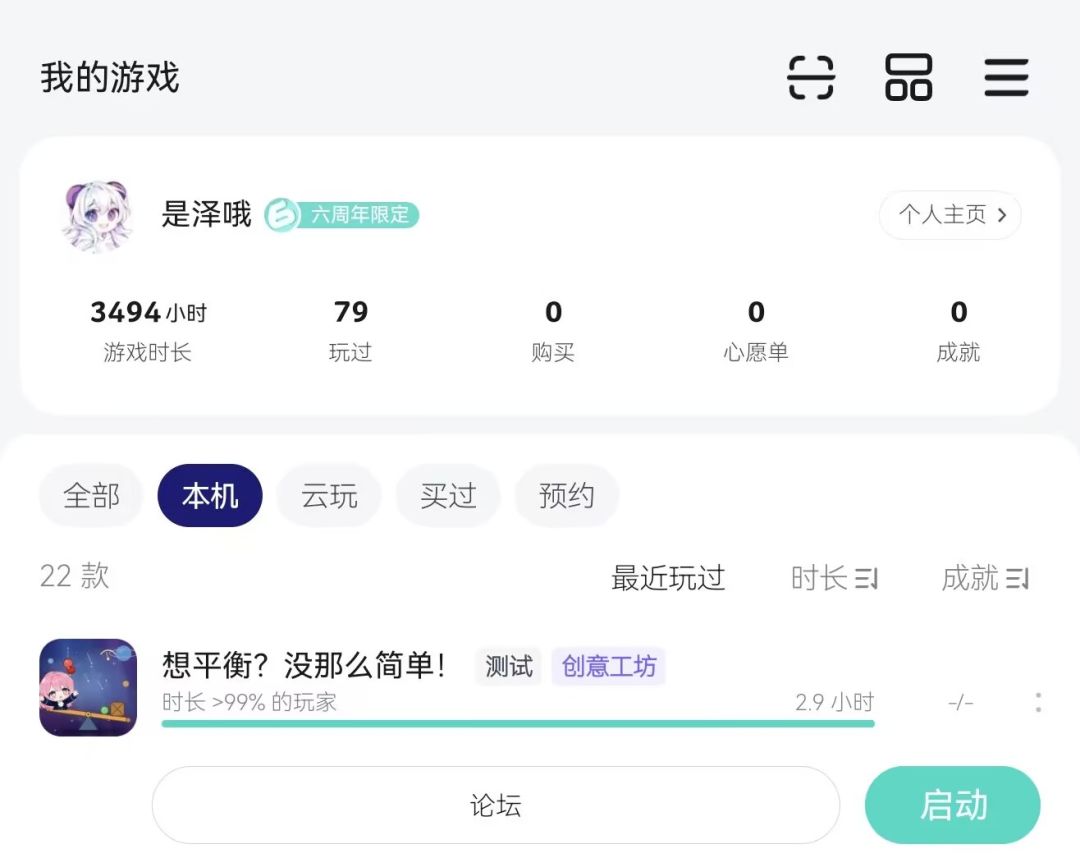The width and height of the screenshot is (1080, 858).
Task: Open 个人主页 profile page
Action: click(x=950, y=215)
